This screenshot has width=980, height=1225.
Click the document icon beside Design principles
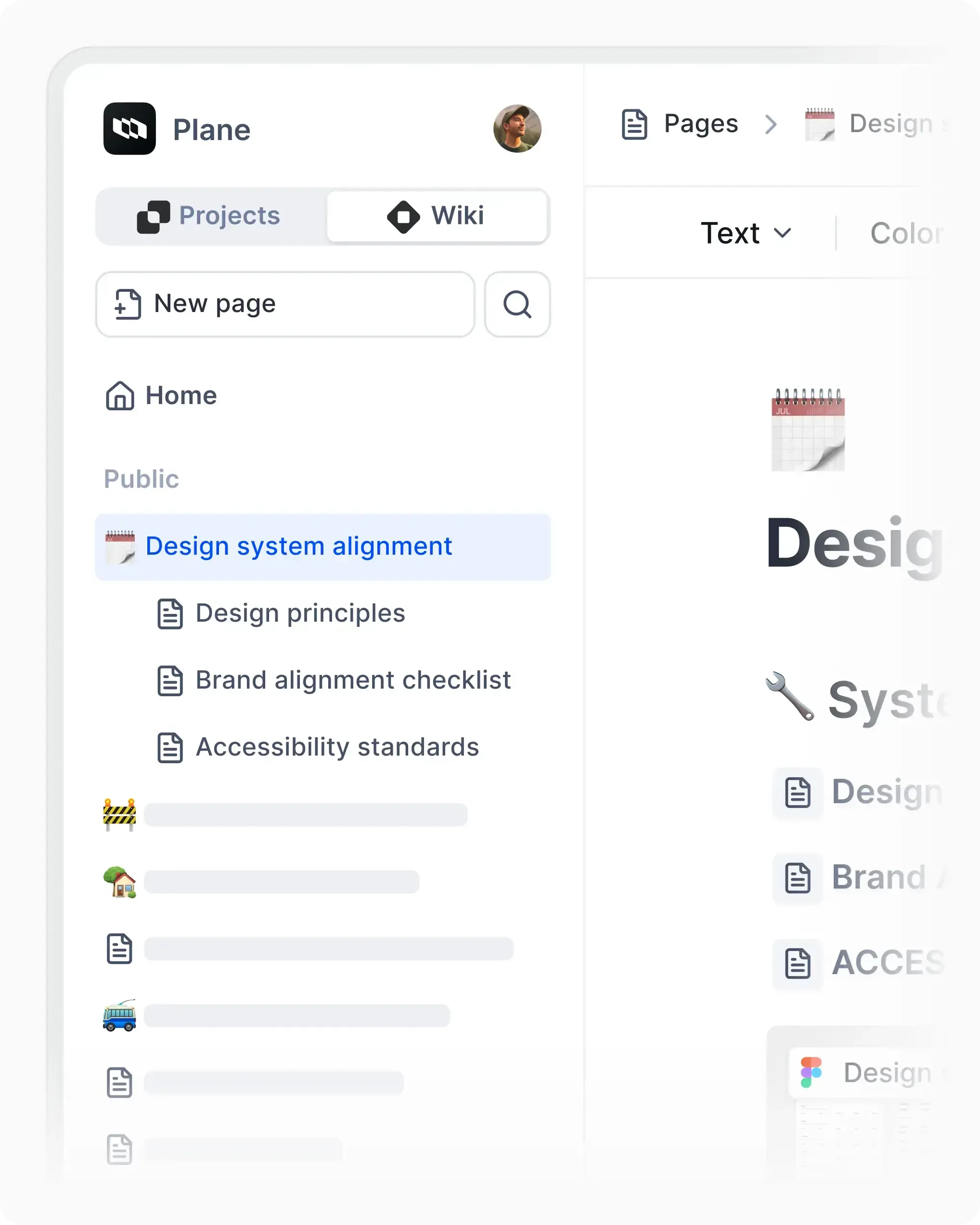pyautogui.click(x=169, y=613)
